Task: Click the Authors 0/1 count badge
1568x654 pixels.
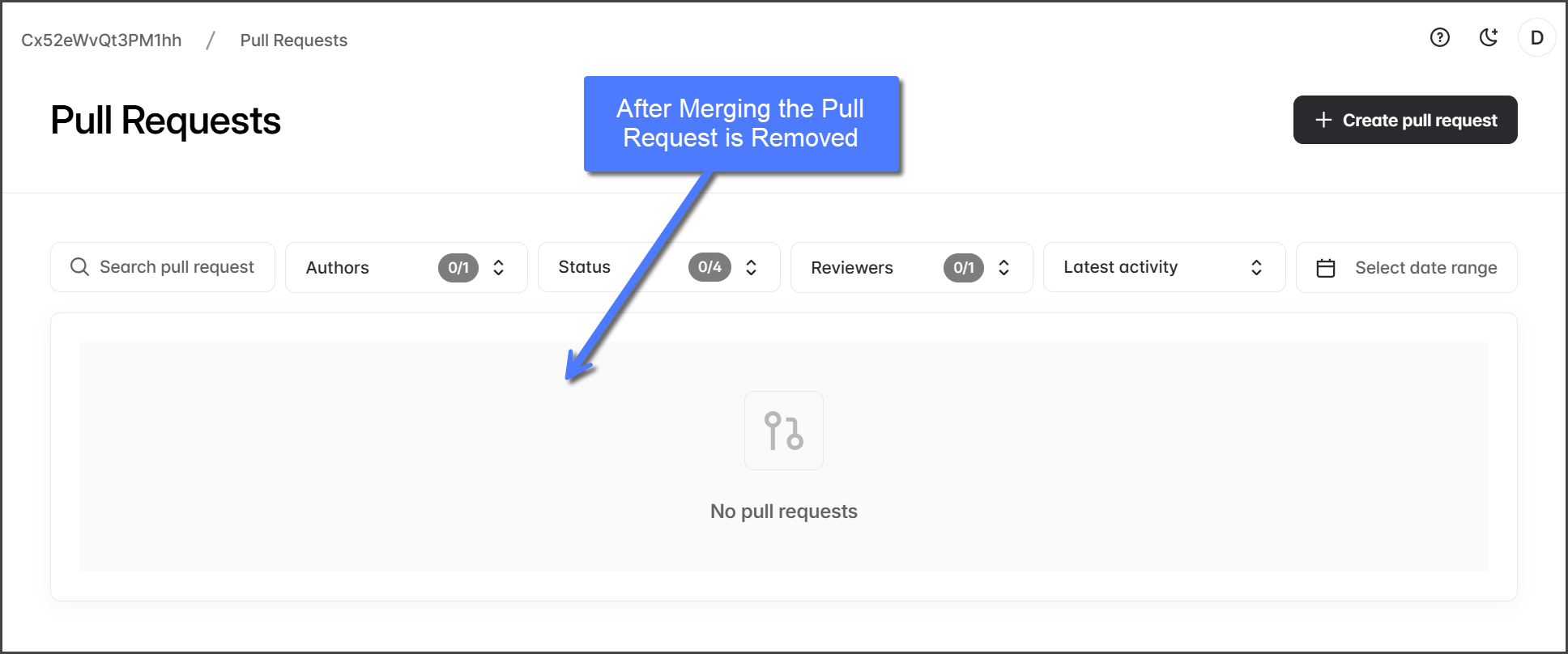Action: (x=458, y=268)
